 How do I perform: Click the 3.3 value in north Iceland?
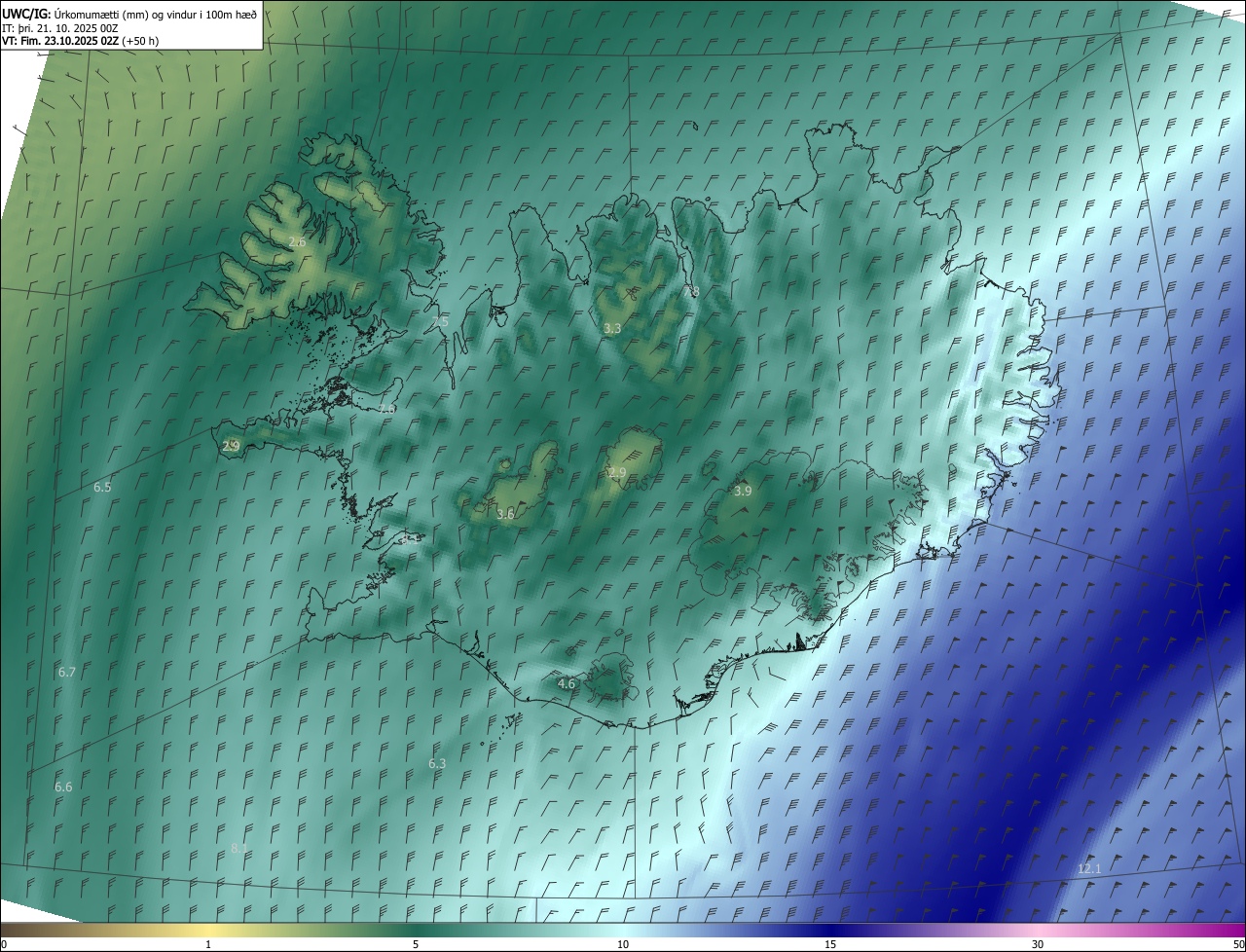(x=612, y=329)
